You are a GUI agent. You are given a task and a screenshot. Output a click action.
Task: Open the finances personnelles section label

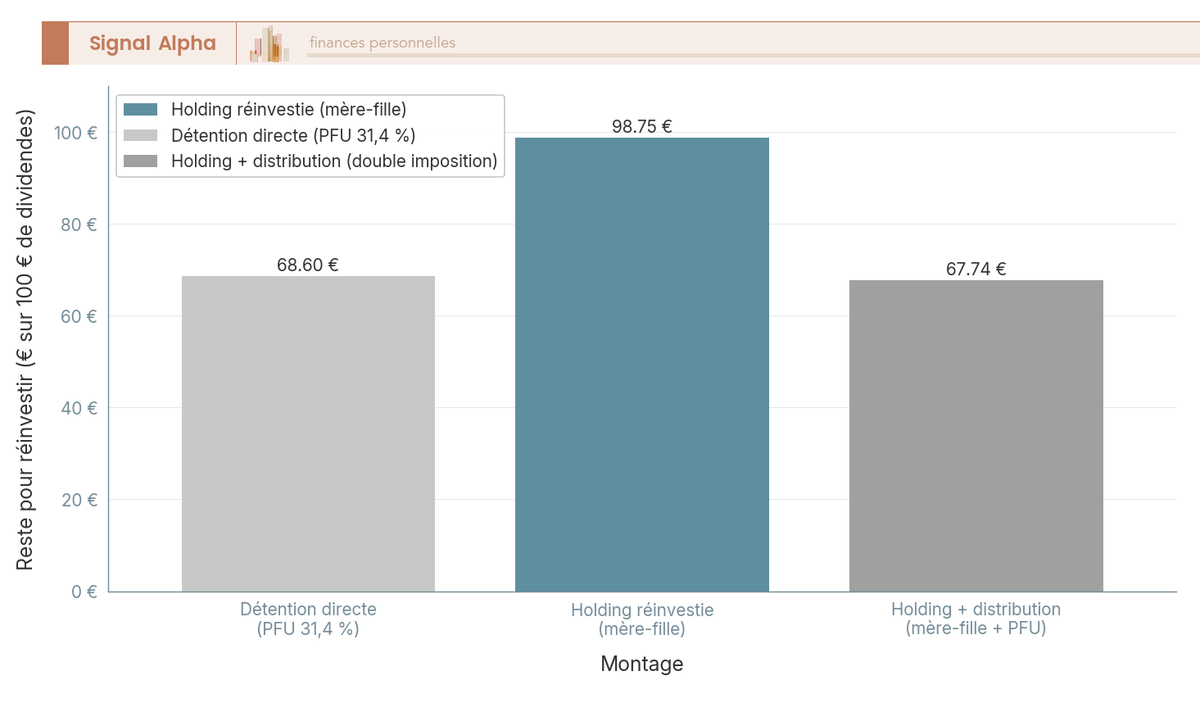click(x=382, y=43)
